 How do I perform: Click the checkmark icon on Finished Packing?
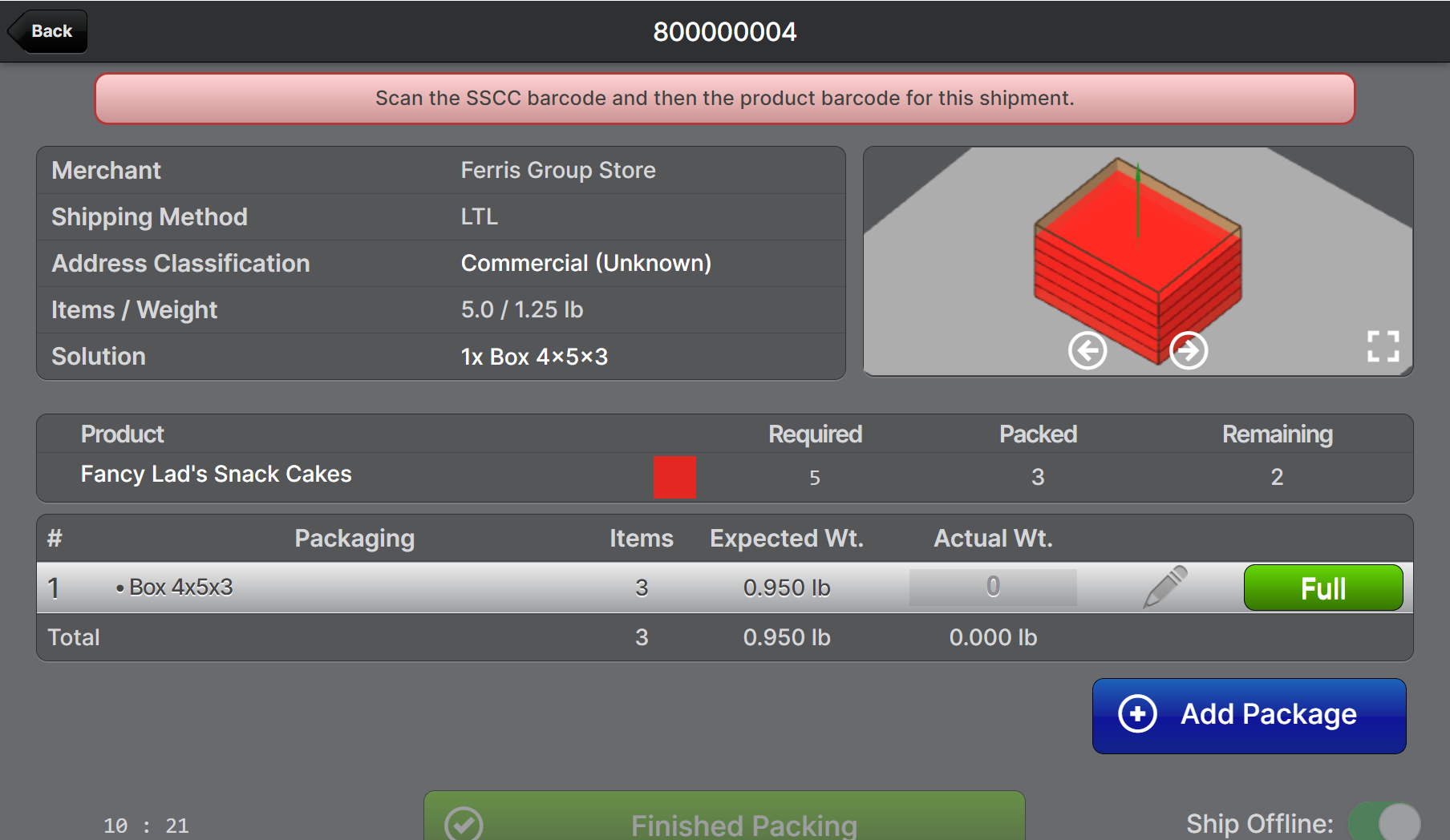(x=464, y=823)
